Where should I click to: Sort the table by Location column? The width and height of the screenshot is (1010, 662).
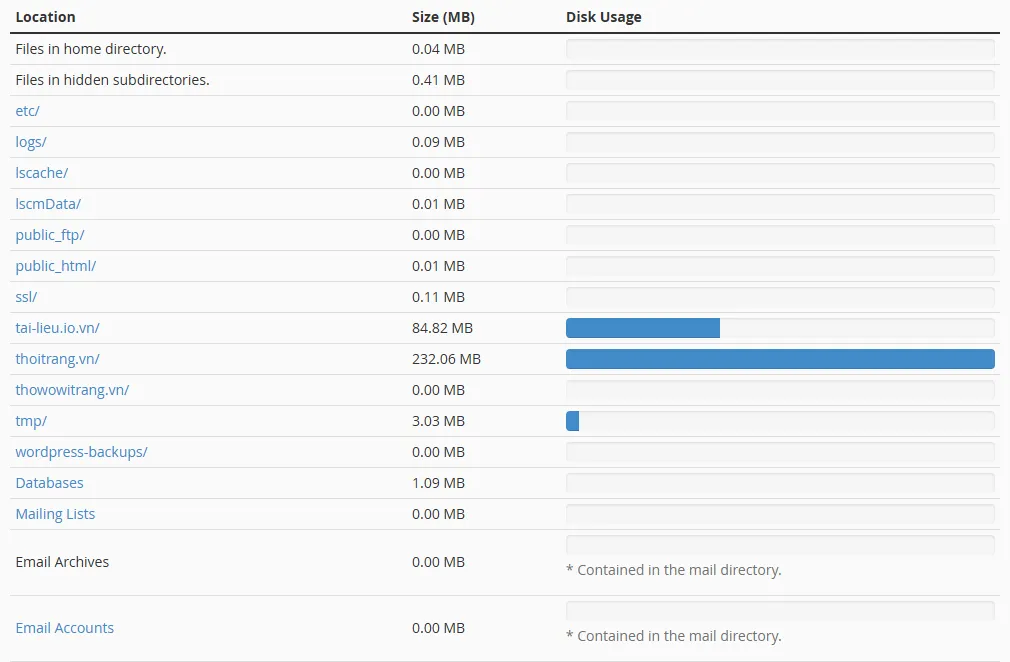[45, 16]
